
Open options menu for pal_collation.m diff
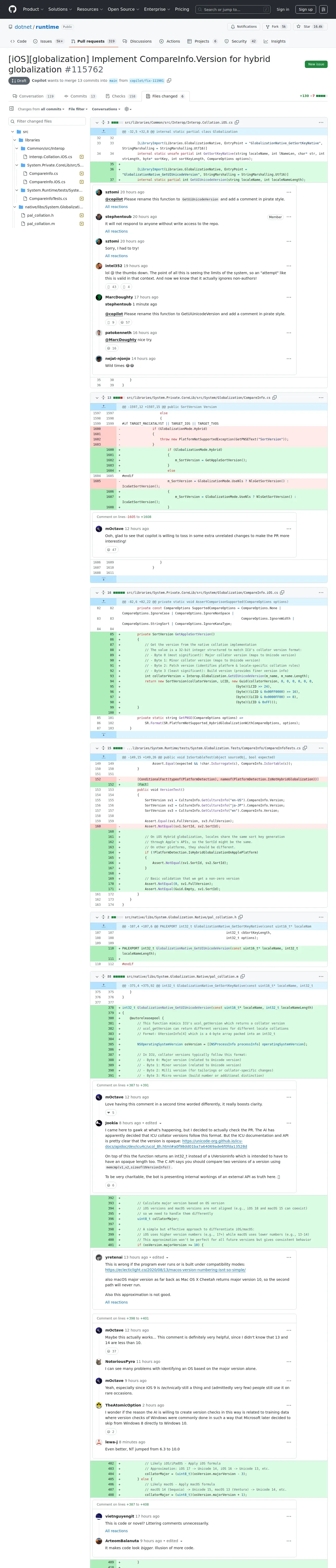pos(321,976)
